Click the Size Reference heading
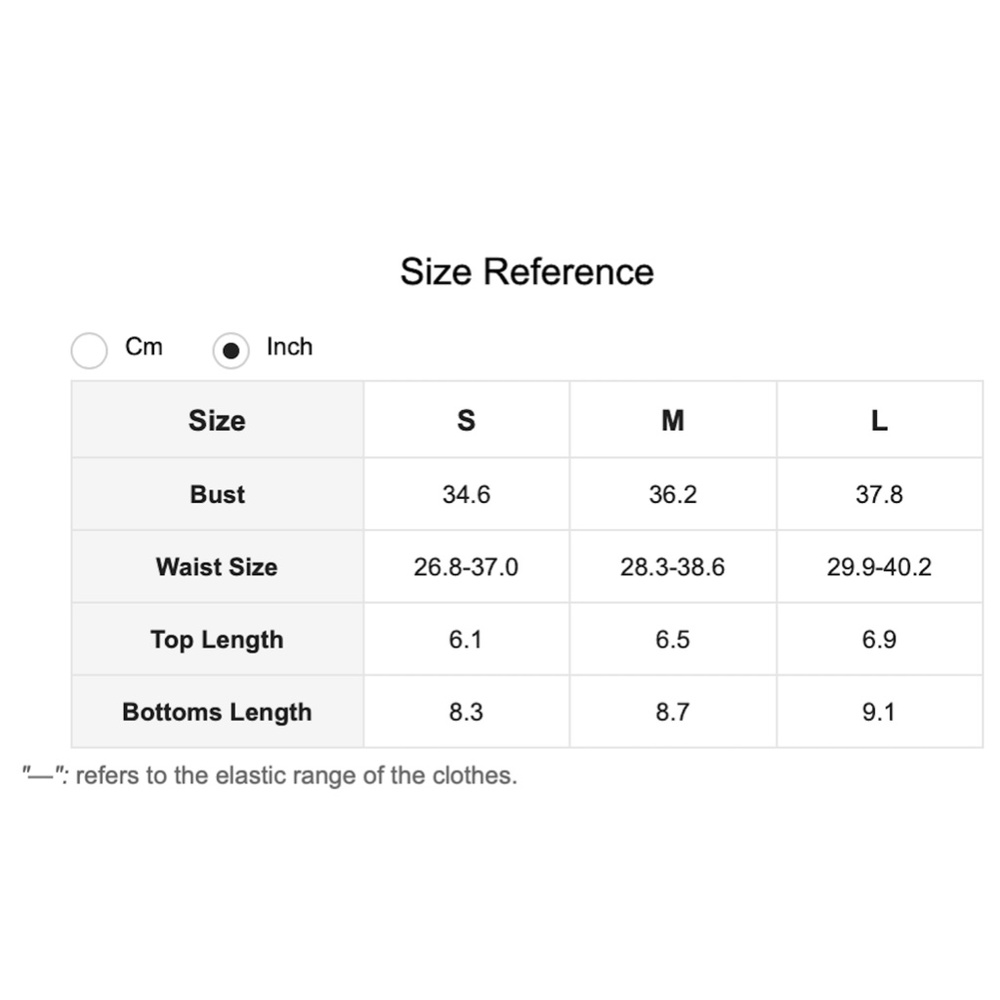Viewport: 1000px width, 1000px height. (x=527, y=272)
